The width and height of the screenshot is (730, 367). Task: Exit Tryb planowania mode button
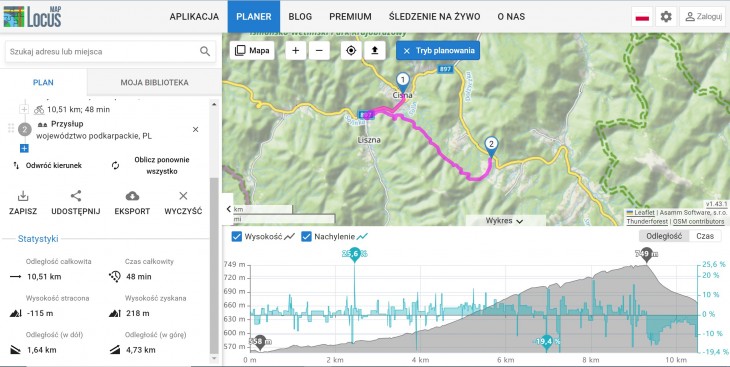pos(438,51)
